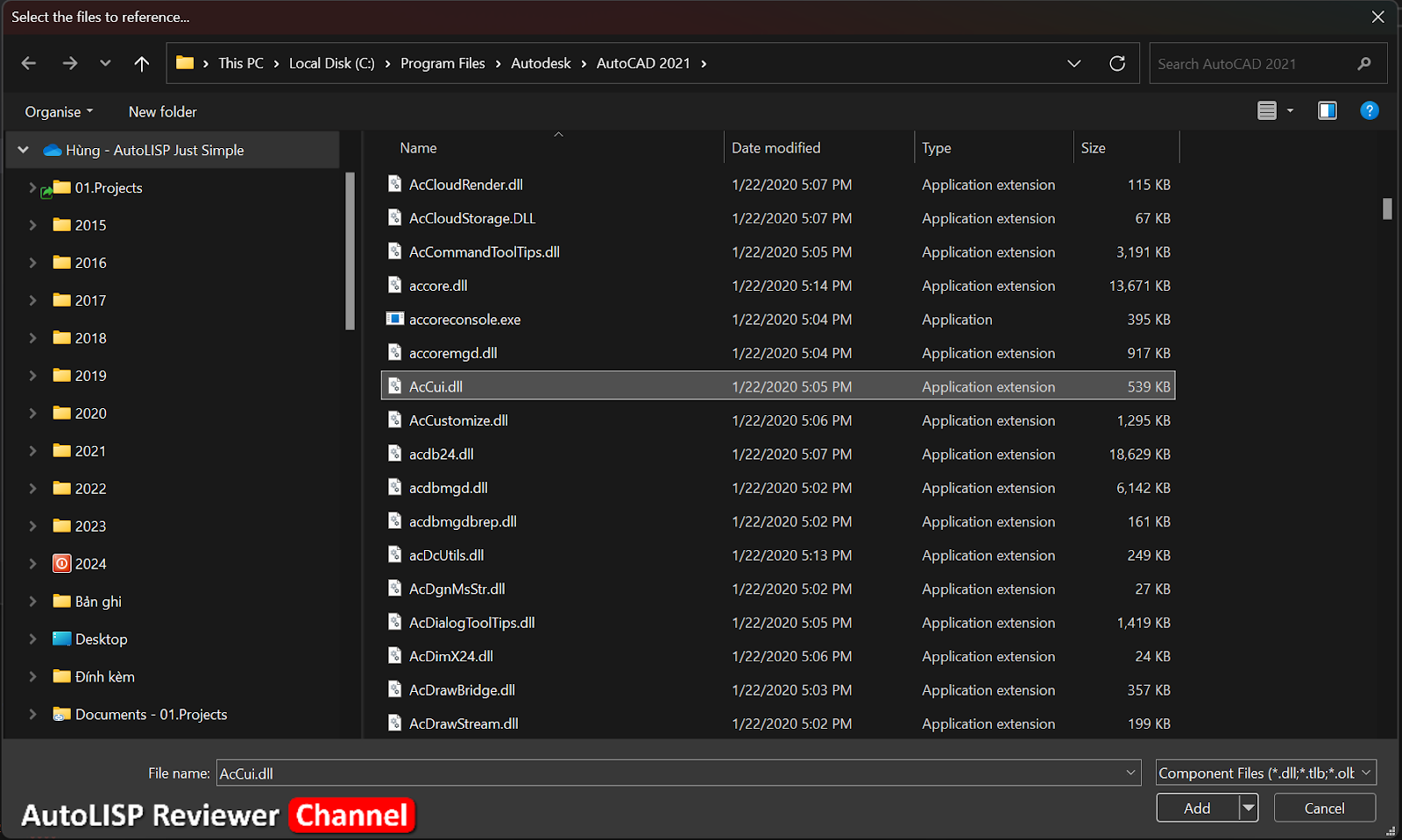Open the address bar history dropdown
Screen dimensions: 1402x840
(1074, 63)
